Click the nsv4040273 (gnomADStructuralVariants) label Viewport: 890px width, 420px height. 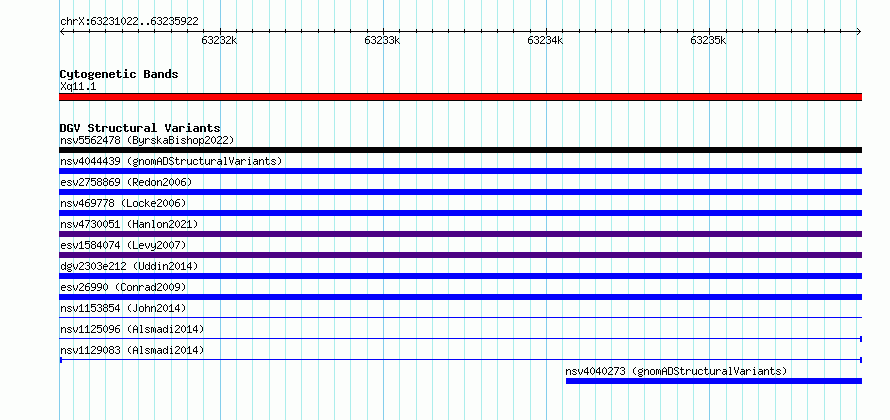click(x=676, y=371)
